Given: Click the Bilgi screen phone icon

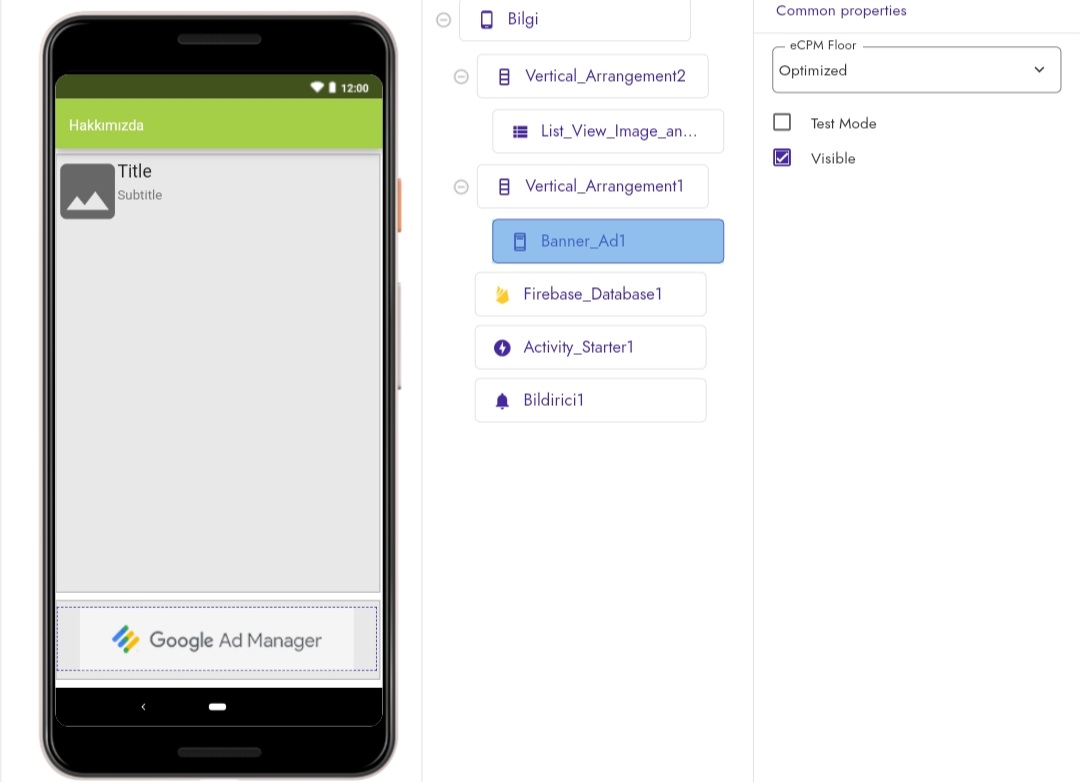Looking at the screenshot, I should 487,19.
